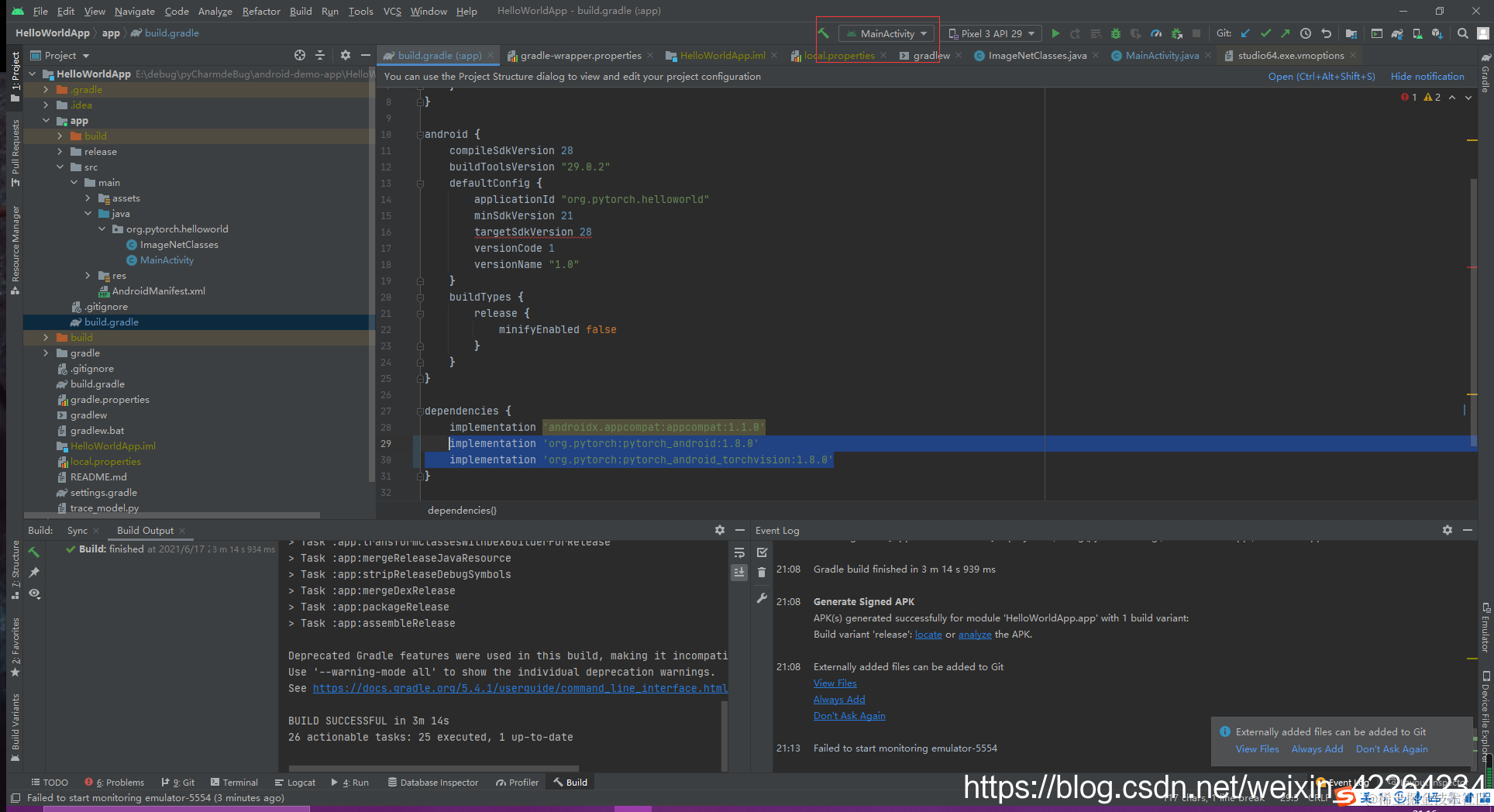Open the MainActivity run configuration dropdown
The height and width of the screenshot is (812, 1494).
(887, 33)
